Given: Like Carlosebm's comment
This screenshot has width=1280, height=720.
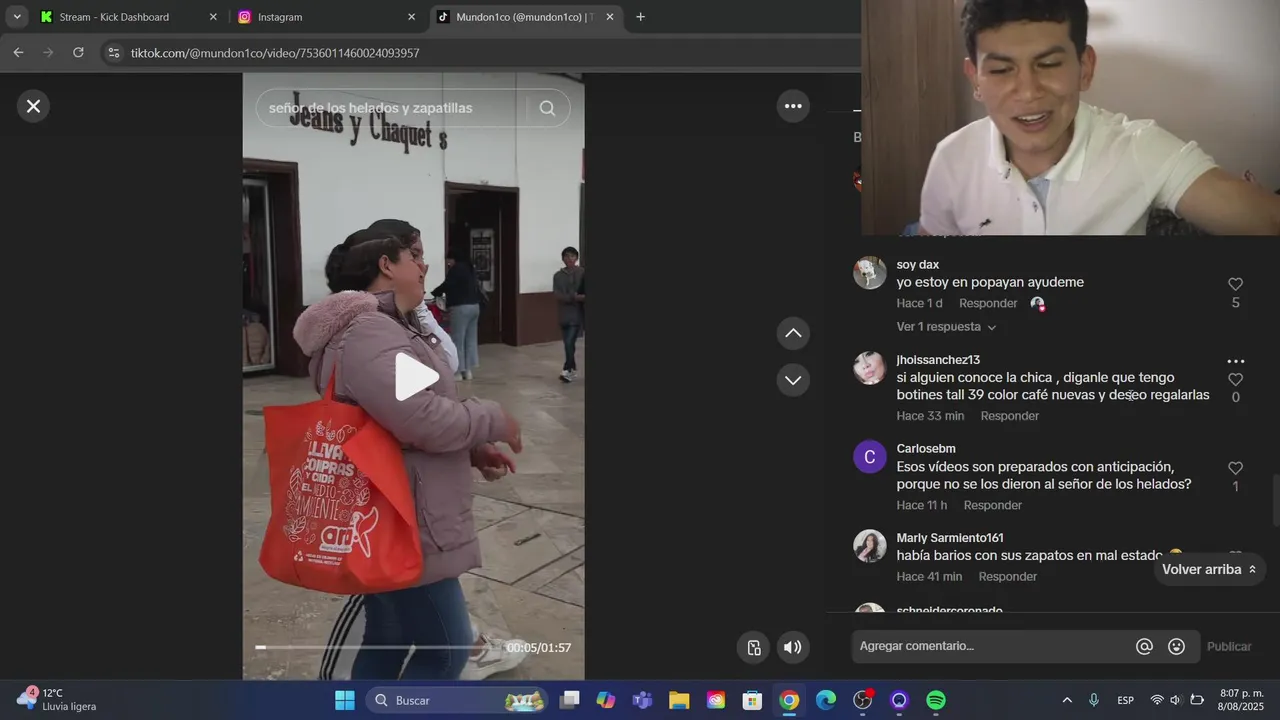Looking at the screenshot, I should (x=1235, y=468).
